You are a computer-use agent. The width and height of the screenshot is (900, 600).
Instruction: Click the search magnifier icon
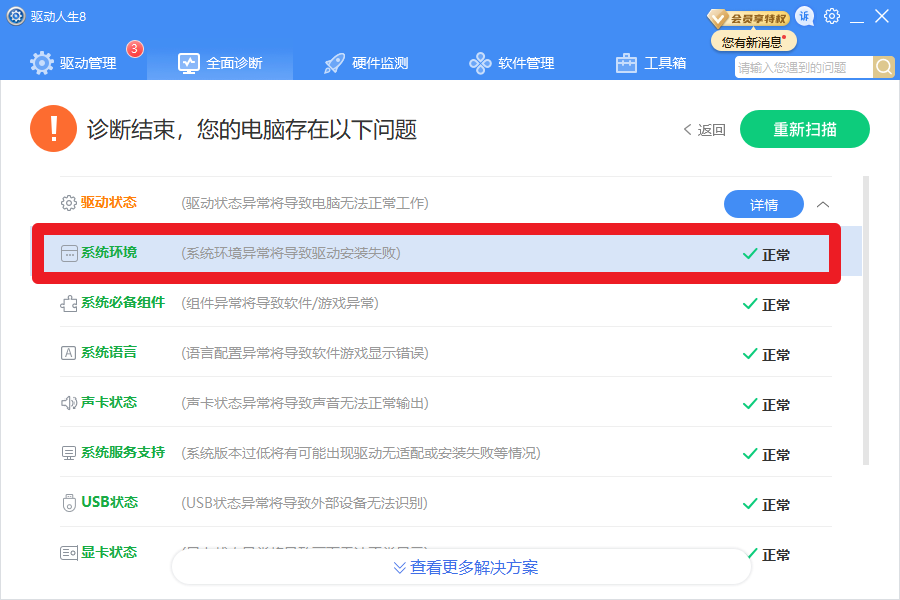pyautogui.click(x=884, y=67)
